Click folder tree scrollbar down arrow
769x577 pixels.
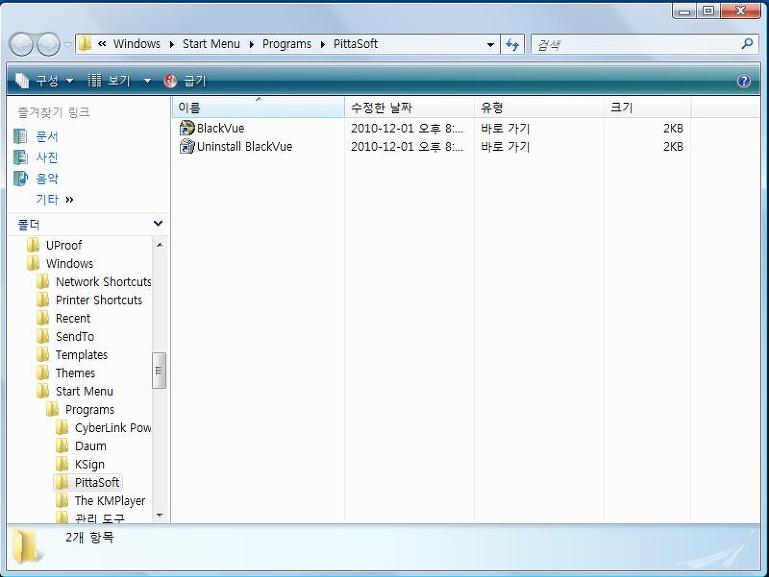(x=159, y=515)
